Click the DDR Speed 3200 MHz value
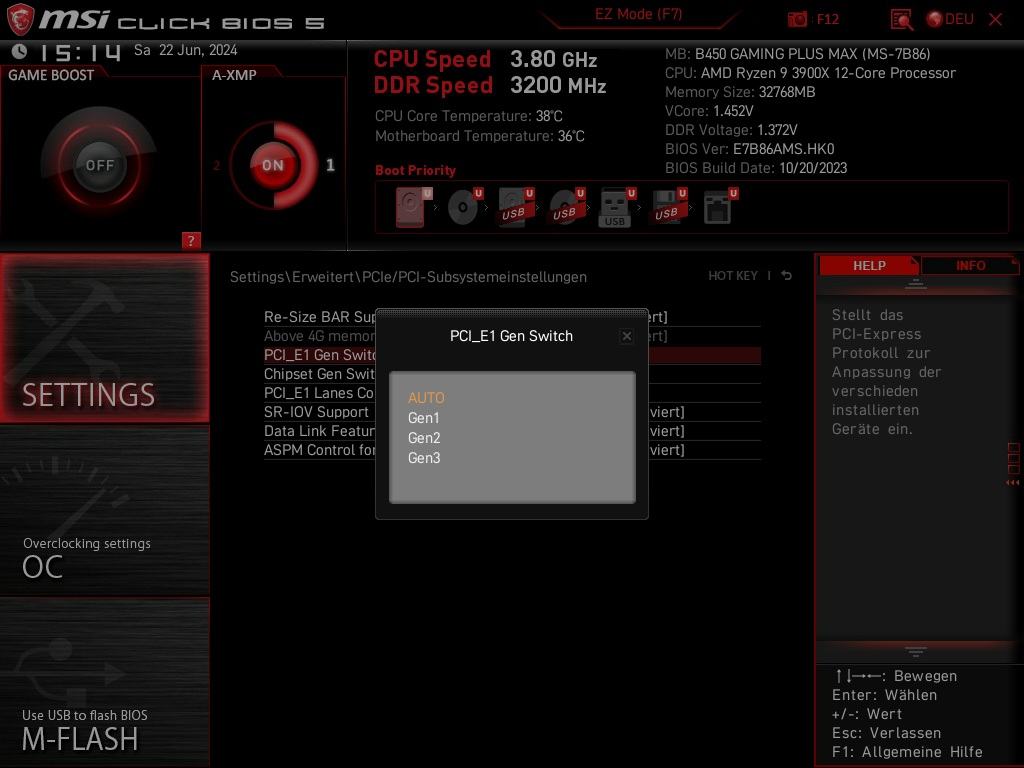Image resolution: width=1024 pixels, height=768 pixels. (x=558, y=86)
